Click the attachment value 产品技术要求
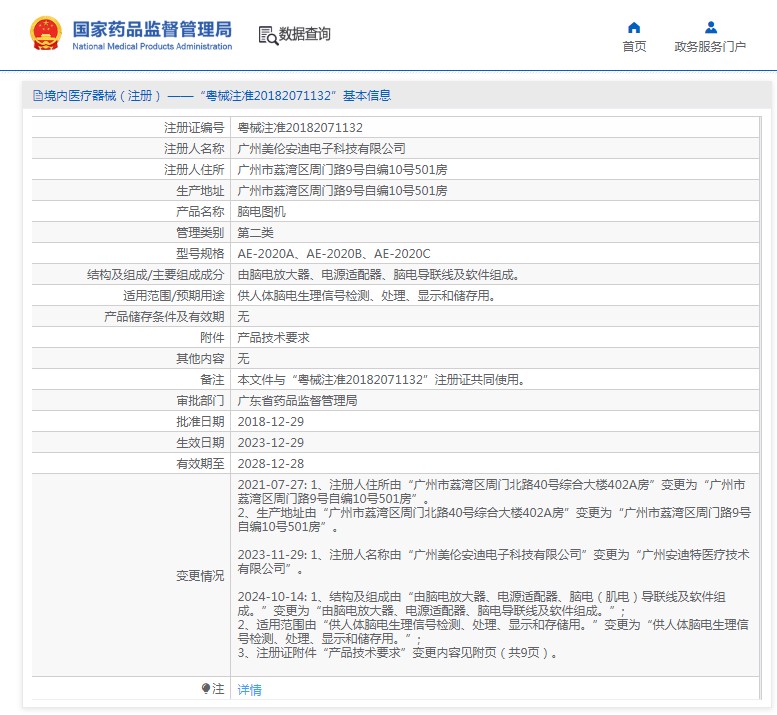Screen dimensions: 777x715 [273, 338]
